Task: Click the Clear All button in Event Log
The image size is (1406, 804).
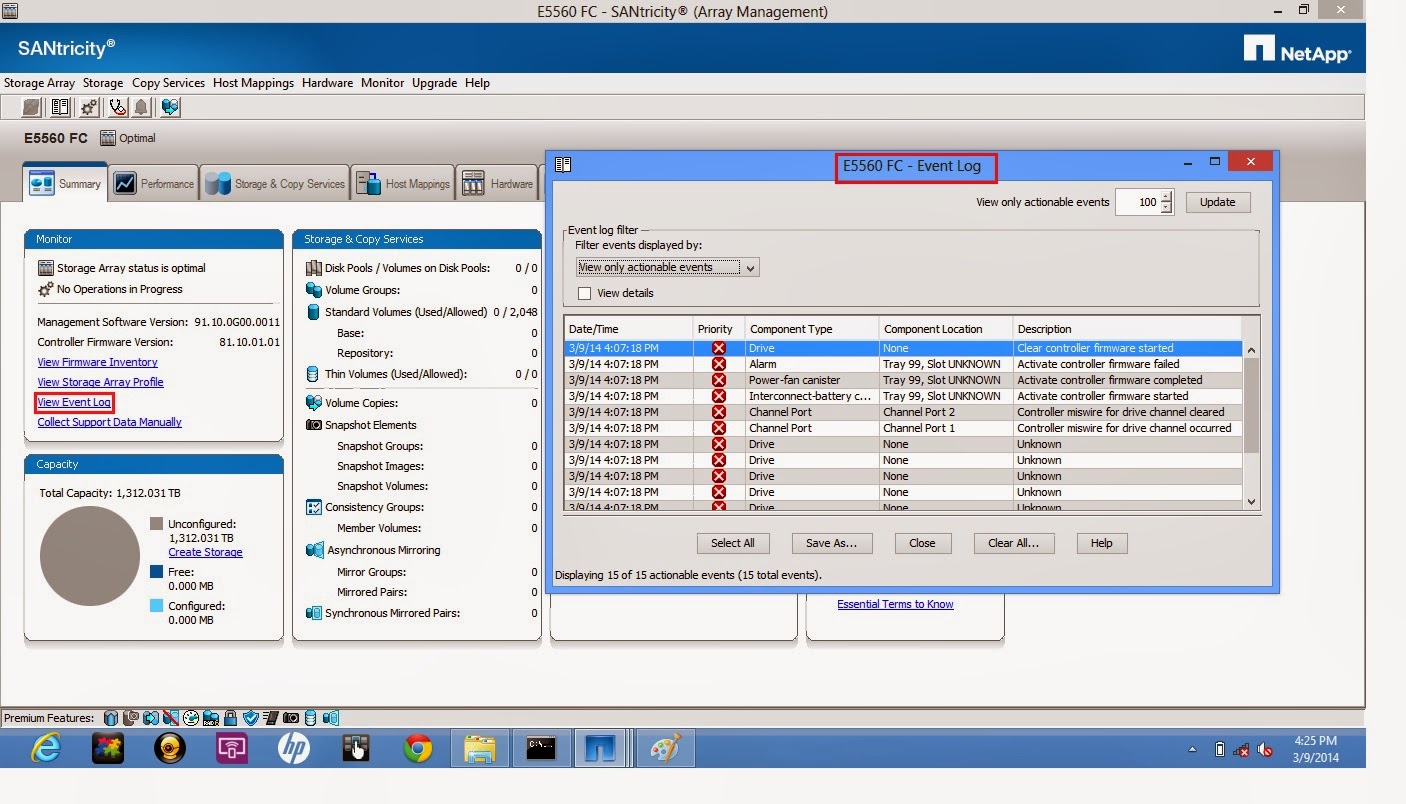Action: click(1013, 543)
